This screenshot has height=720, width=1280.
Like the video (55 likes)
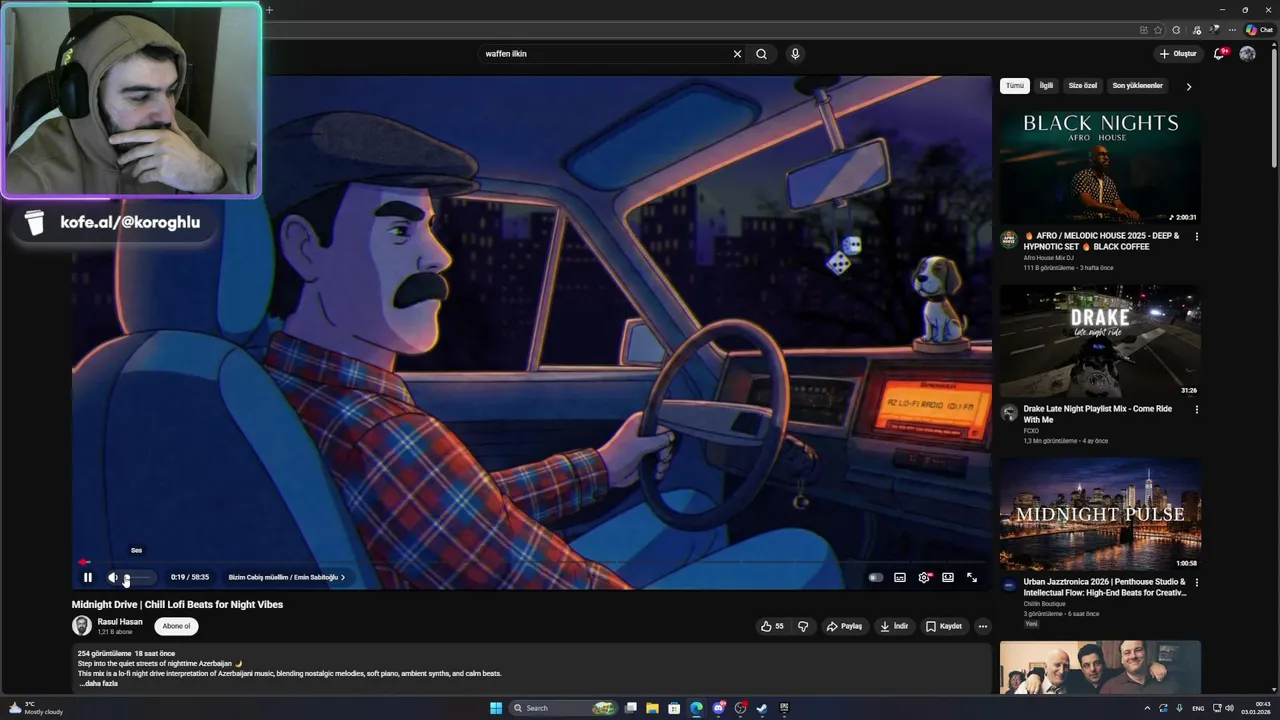coord(772,626)
